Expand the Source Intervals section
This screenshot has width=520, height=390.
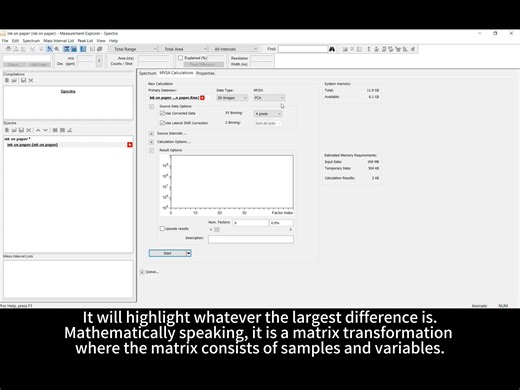151,133
